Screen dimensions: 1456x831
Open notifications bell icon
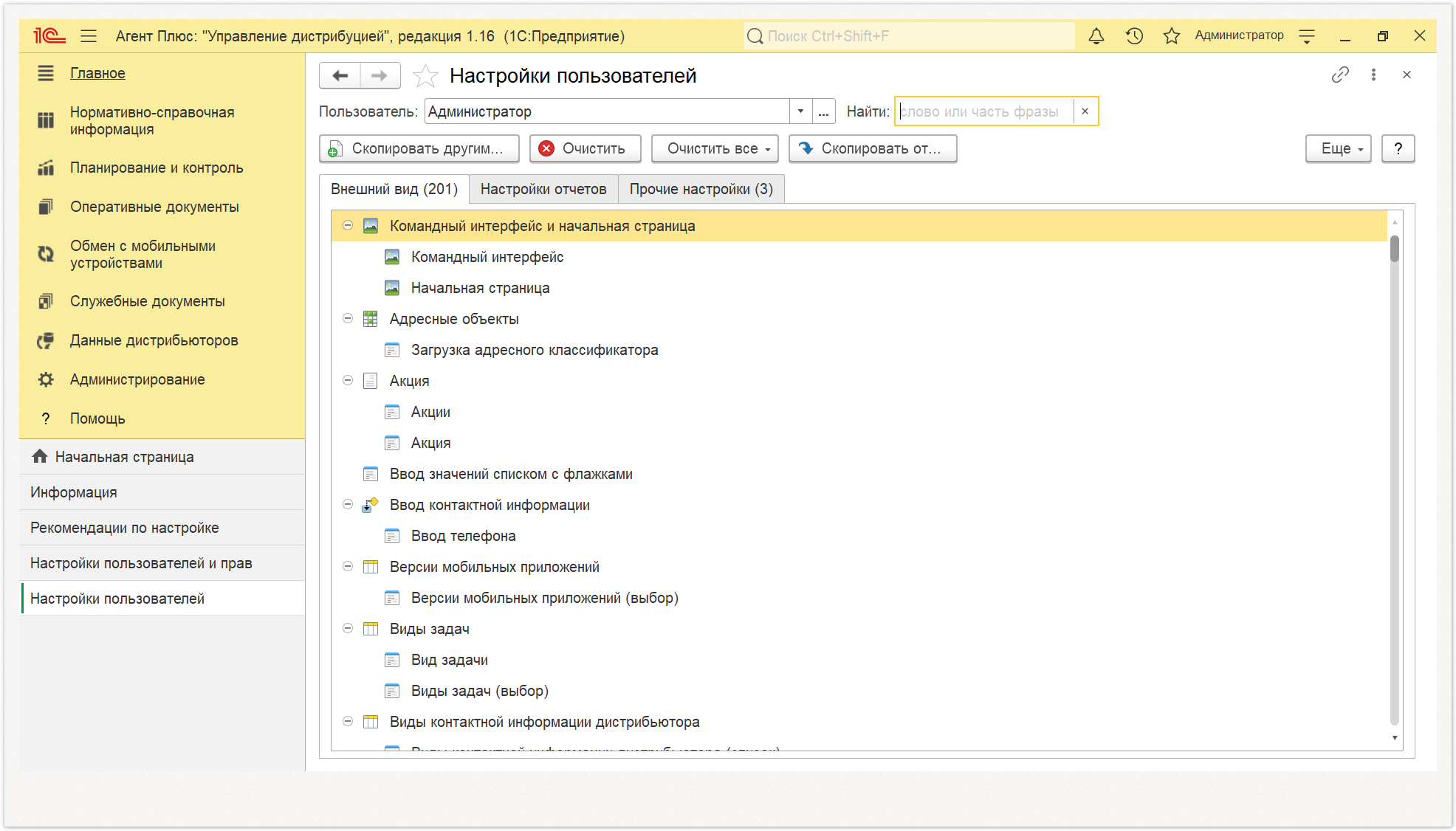[1096, 35]
